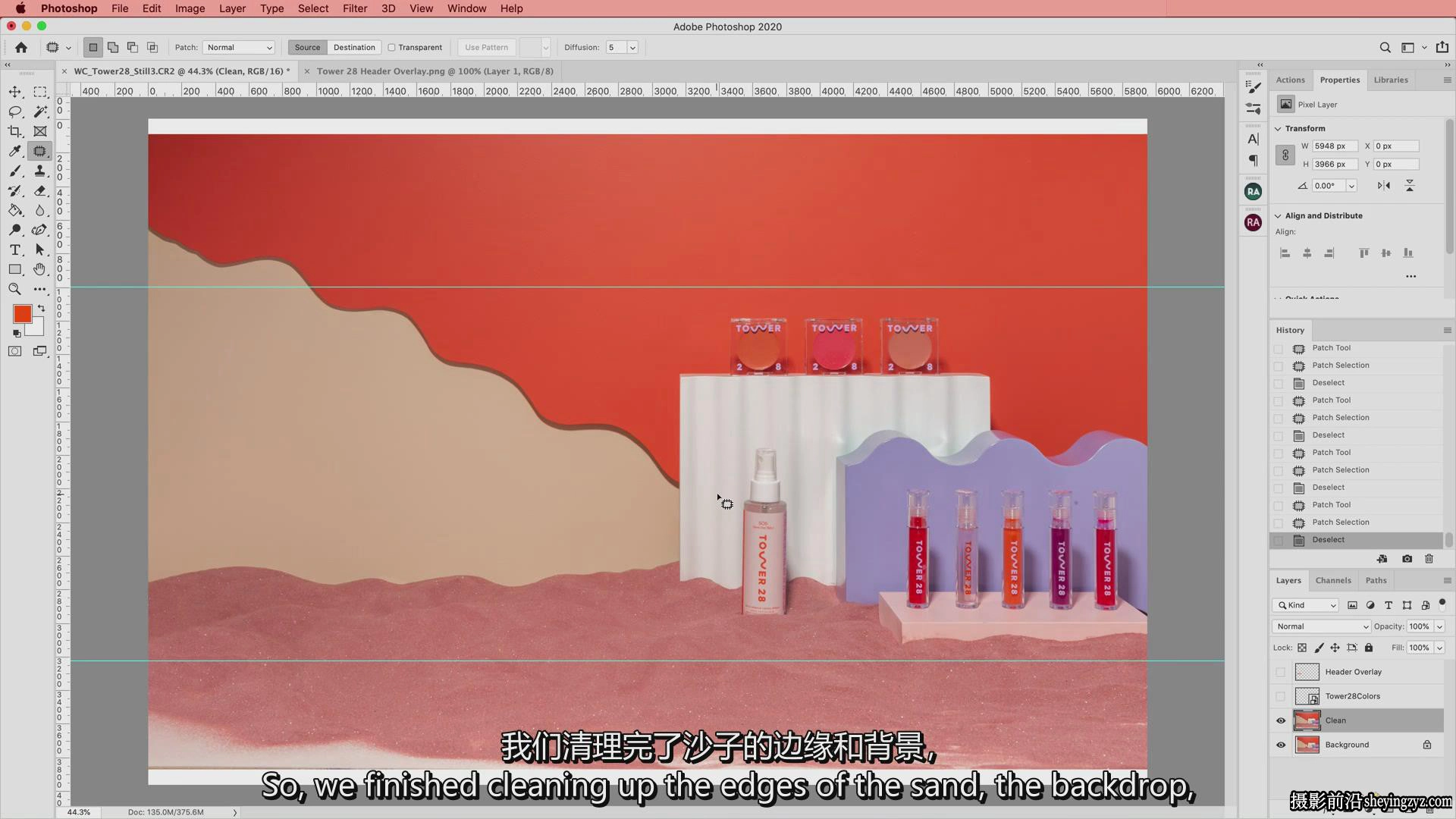Select the Brush tool

pos(15,171)
